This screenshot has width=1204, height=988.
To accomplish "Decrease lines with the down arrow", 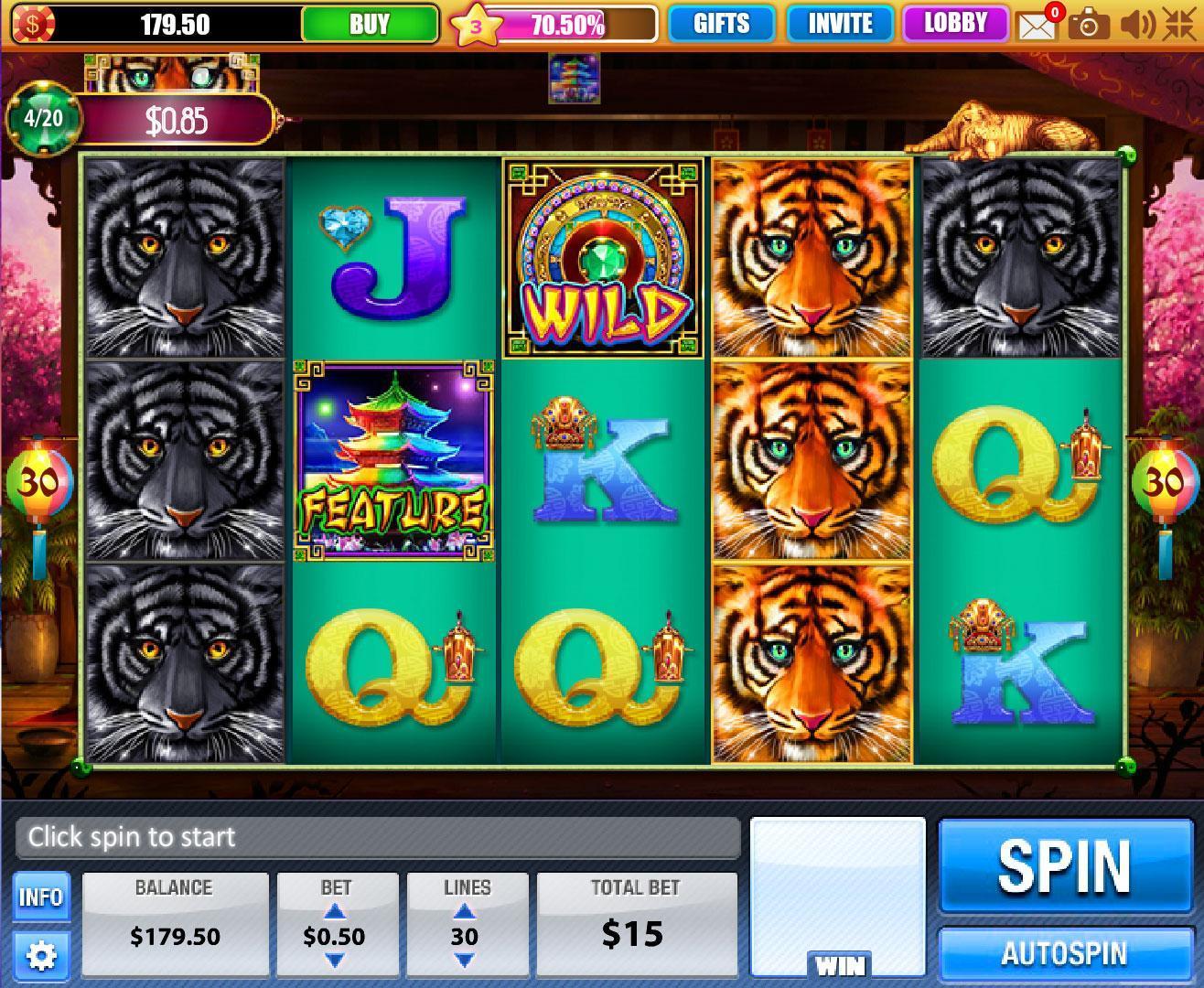I will tap(465, 960).
